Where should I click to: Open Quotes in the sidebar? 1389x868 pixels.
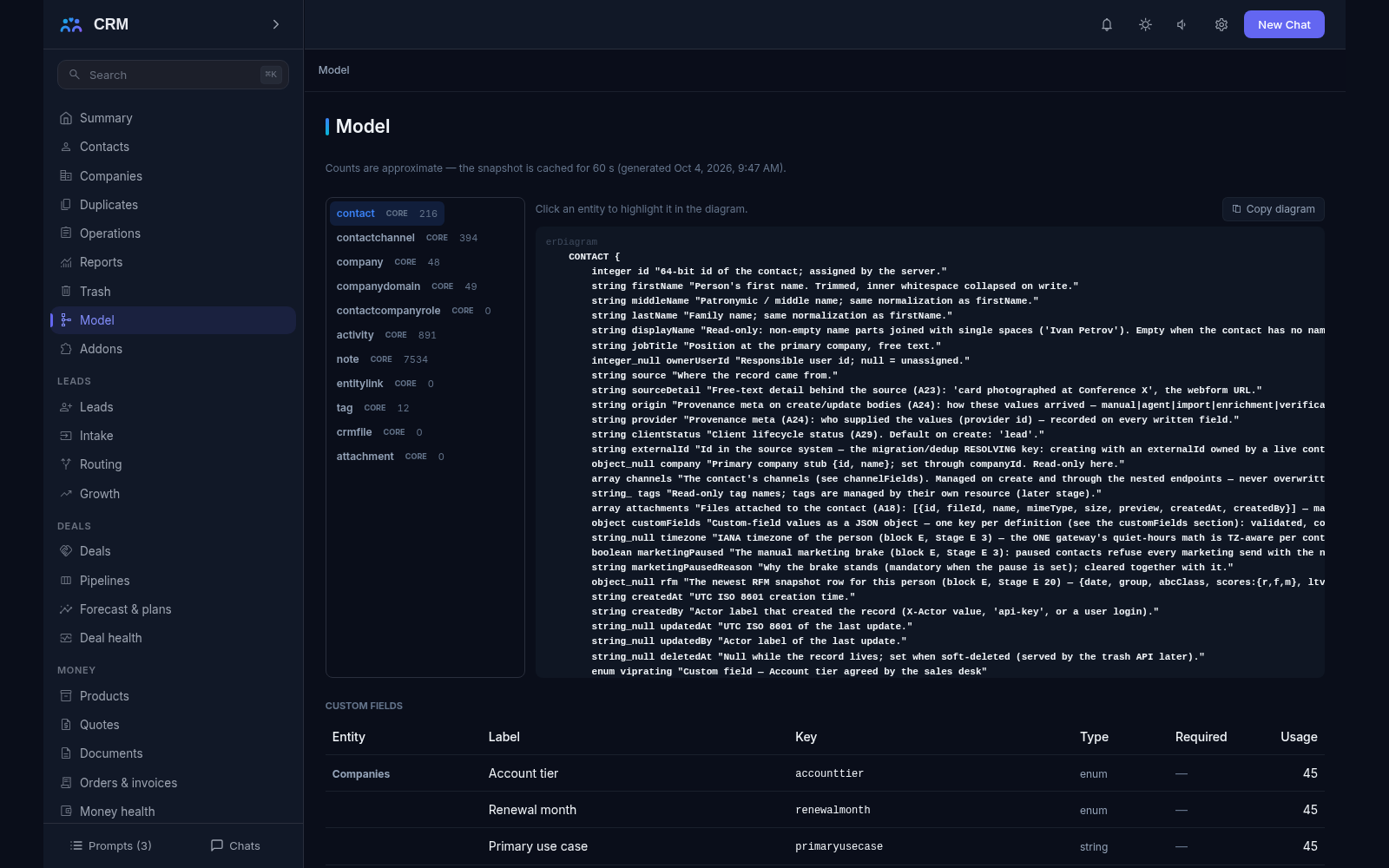(173, 725)
